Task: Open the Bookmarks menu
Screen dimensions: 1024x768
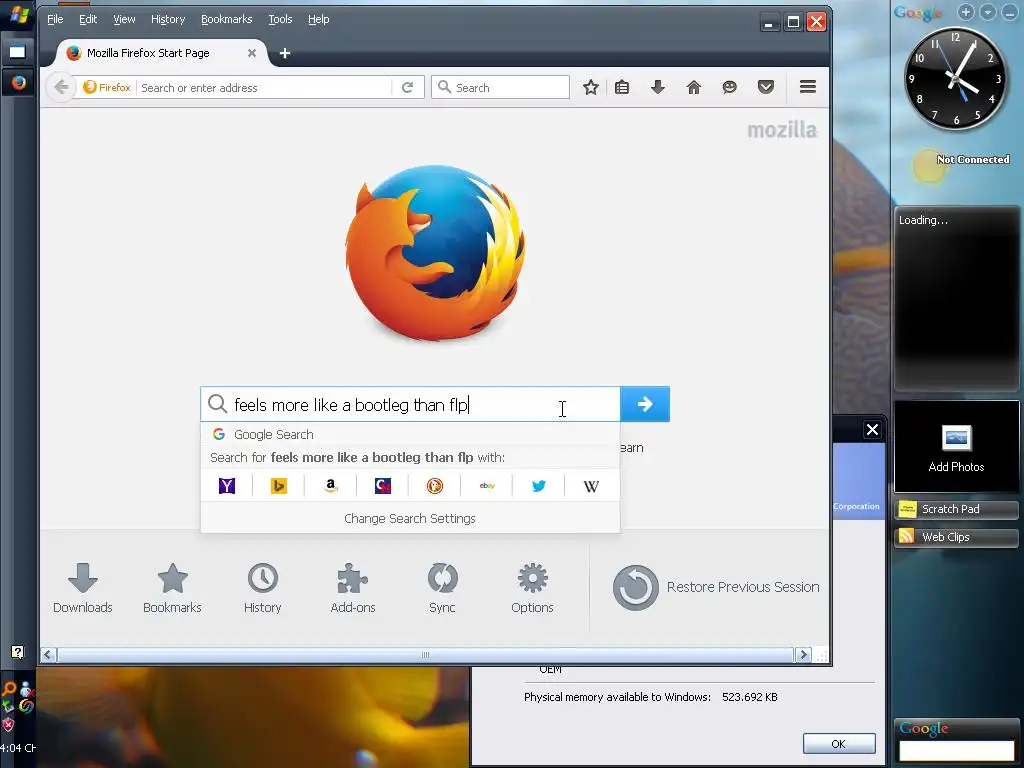Action: point(227,20)
